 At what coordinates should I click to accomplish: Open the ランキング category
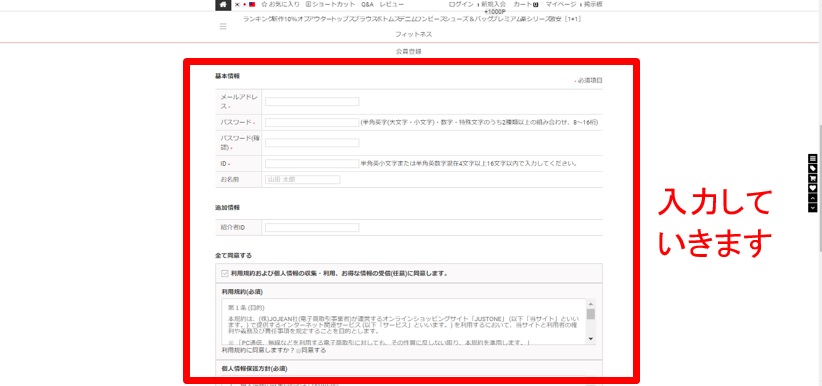(257, 19)
